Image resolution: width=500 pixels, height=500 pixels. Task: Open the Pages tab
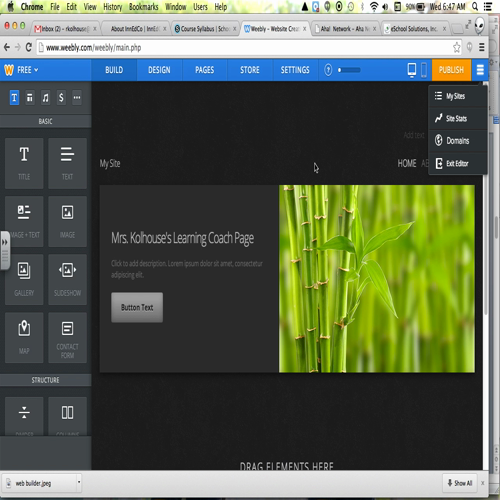click(x=205, y=70)
